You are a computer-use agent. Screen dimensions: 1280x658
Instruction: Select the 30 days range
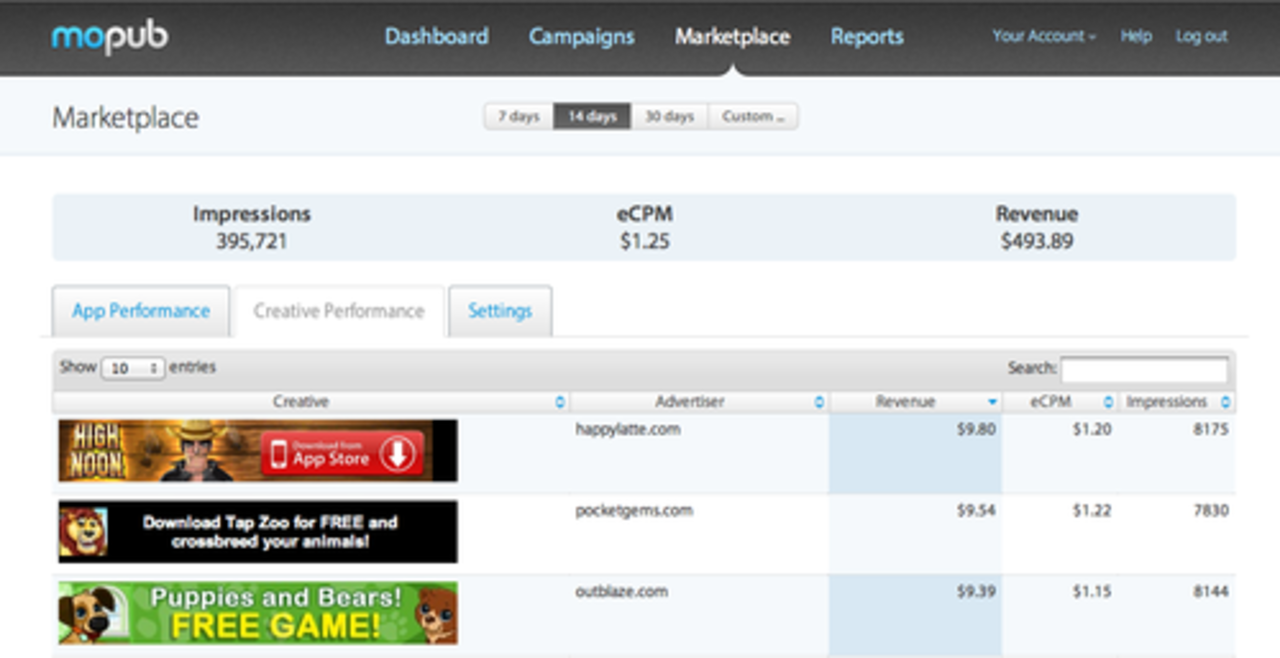[x=669, y=117]
